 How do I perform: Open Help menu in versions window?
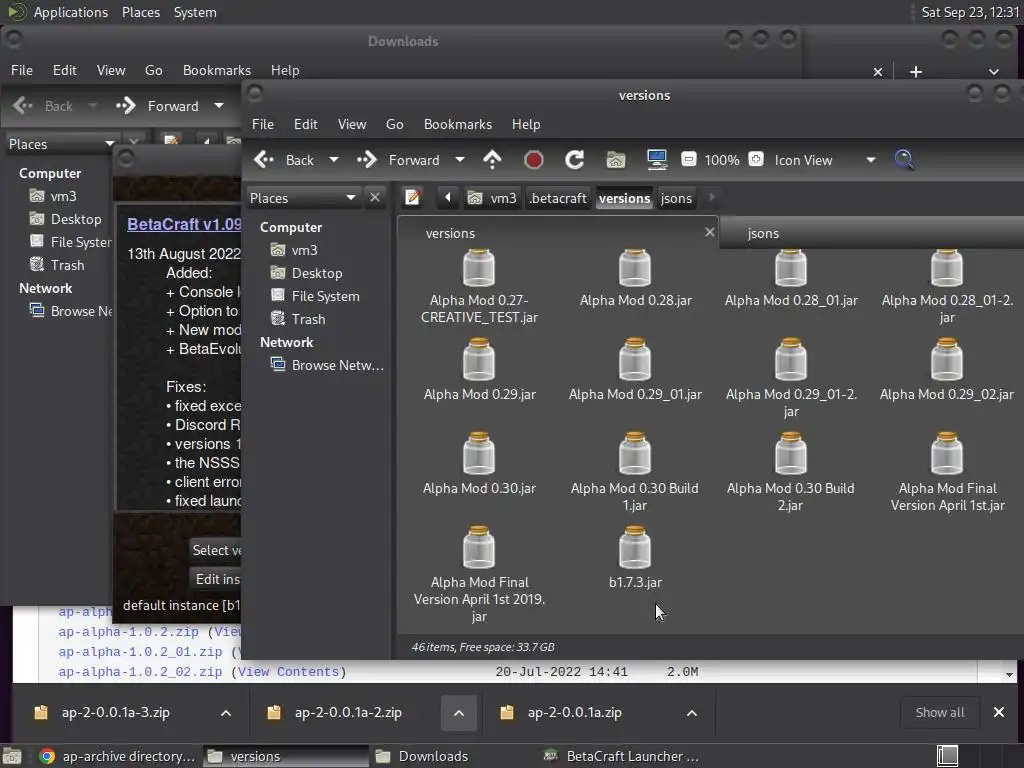[526, 124]
